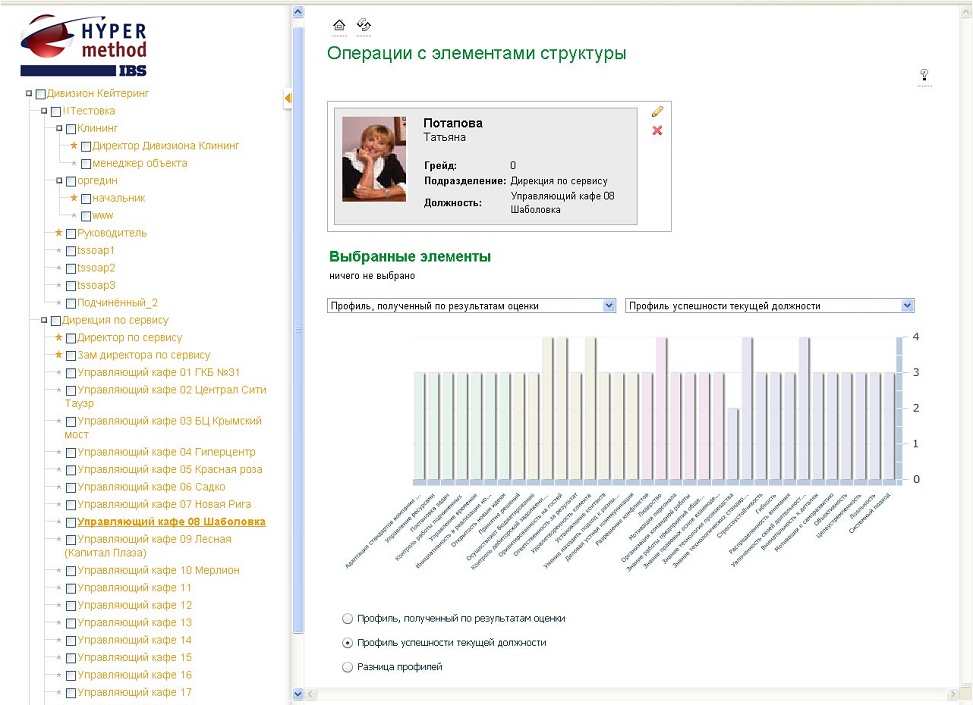Collapse the left tree panel arrow
The height and width of the screenshot is (705, 973).
[287, 98]
